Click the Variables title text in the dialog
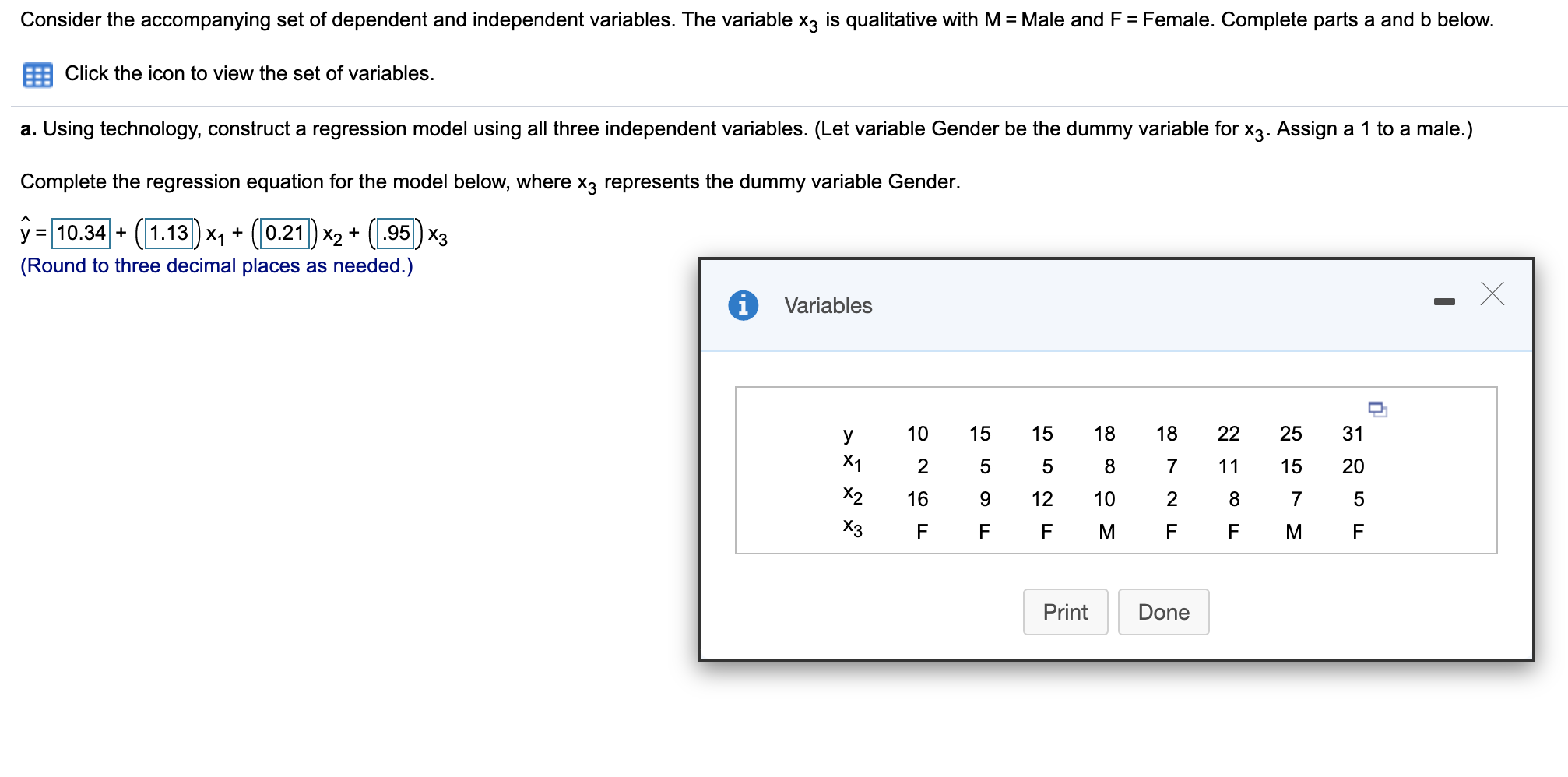1568x777 pixels. pos(828,305)
